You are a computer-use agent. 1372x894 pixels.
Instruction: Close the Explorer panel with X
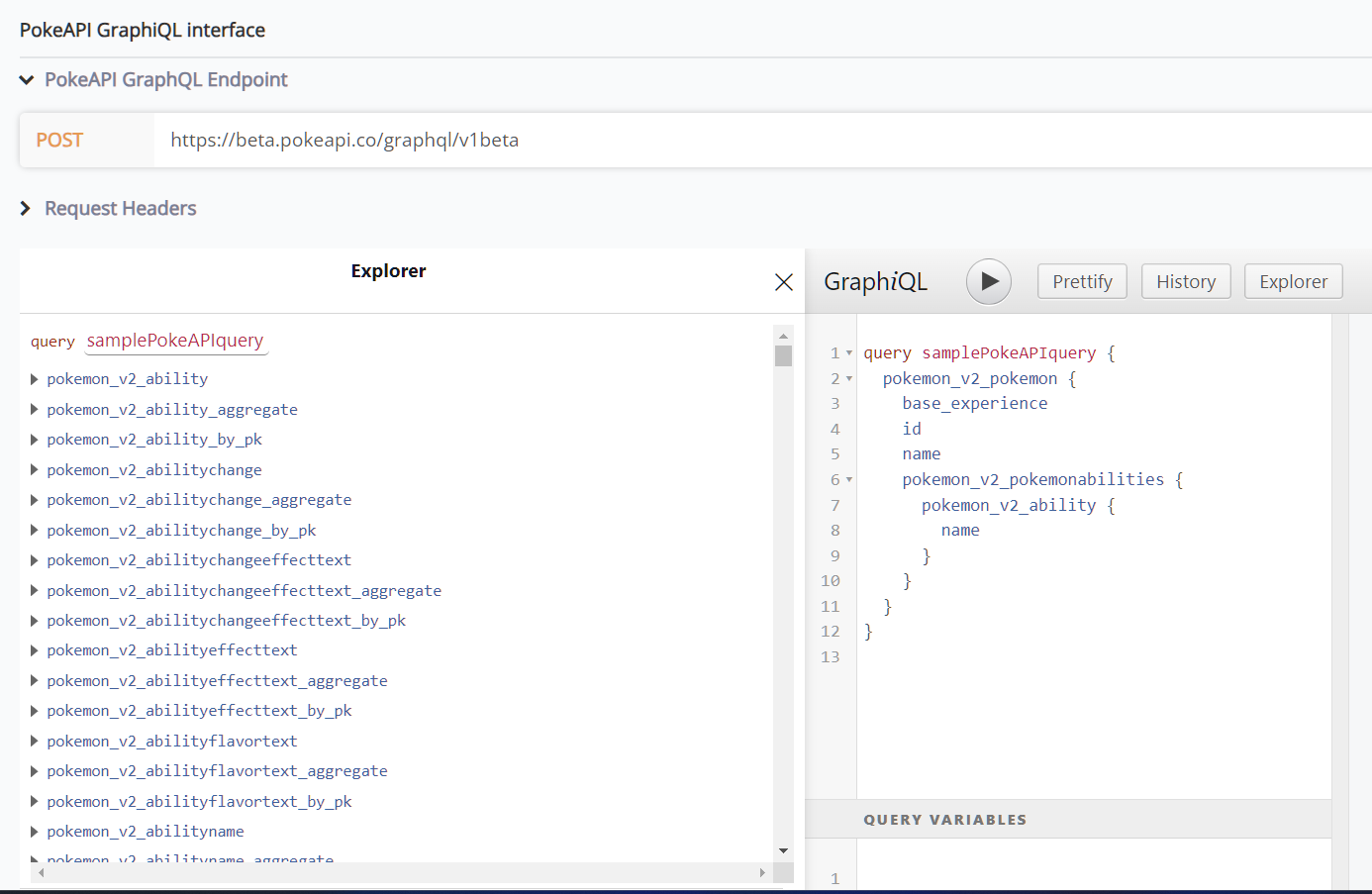tap(783, 282)
